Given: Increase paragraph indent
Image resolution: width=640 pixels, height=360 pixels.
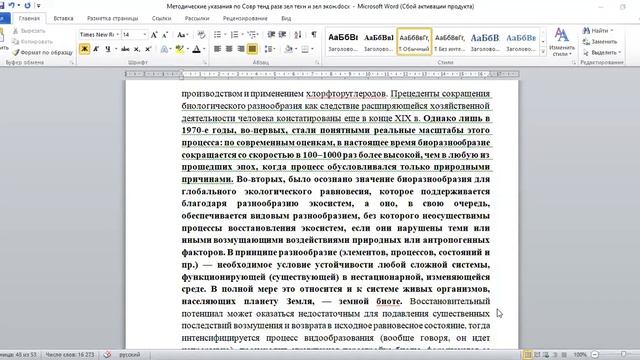Looking at the screenshot, I should 282,35.
